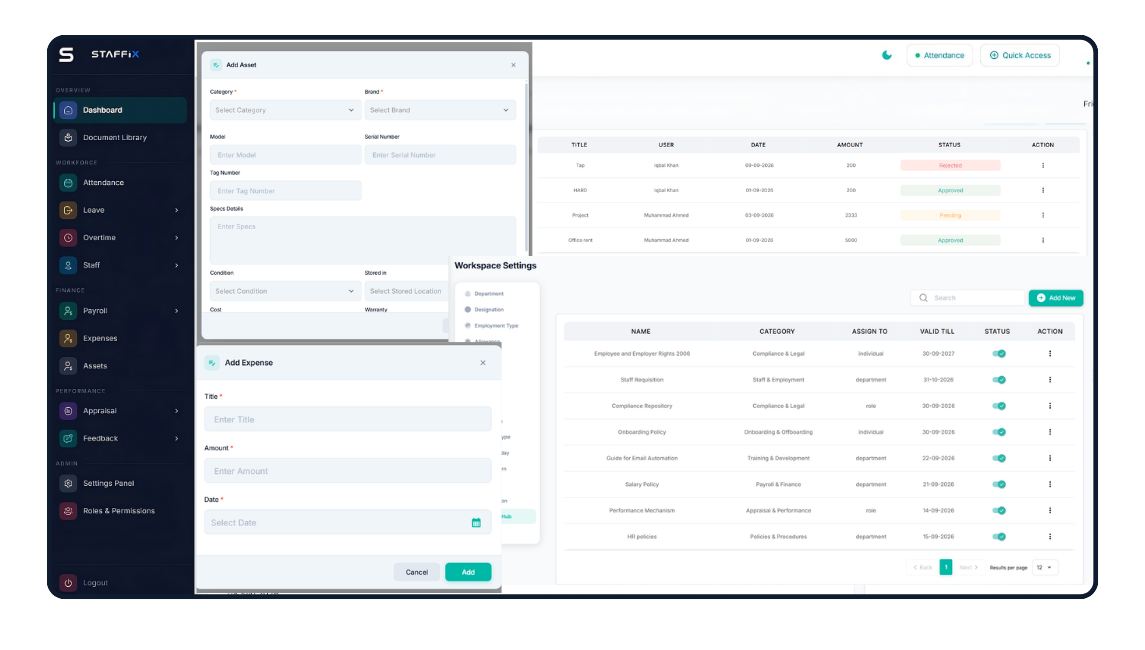Open the Select Condition dropdown
Screen dimensions: 1145x650
285,291
